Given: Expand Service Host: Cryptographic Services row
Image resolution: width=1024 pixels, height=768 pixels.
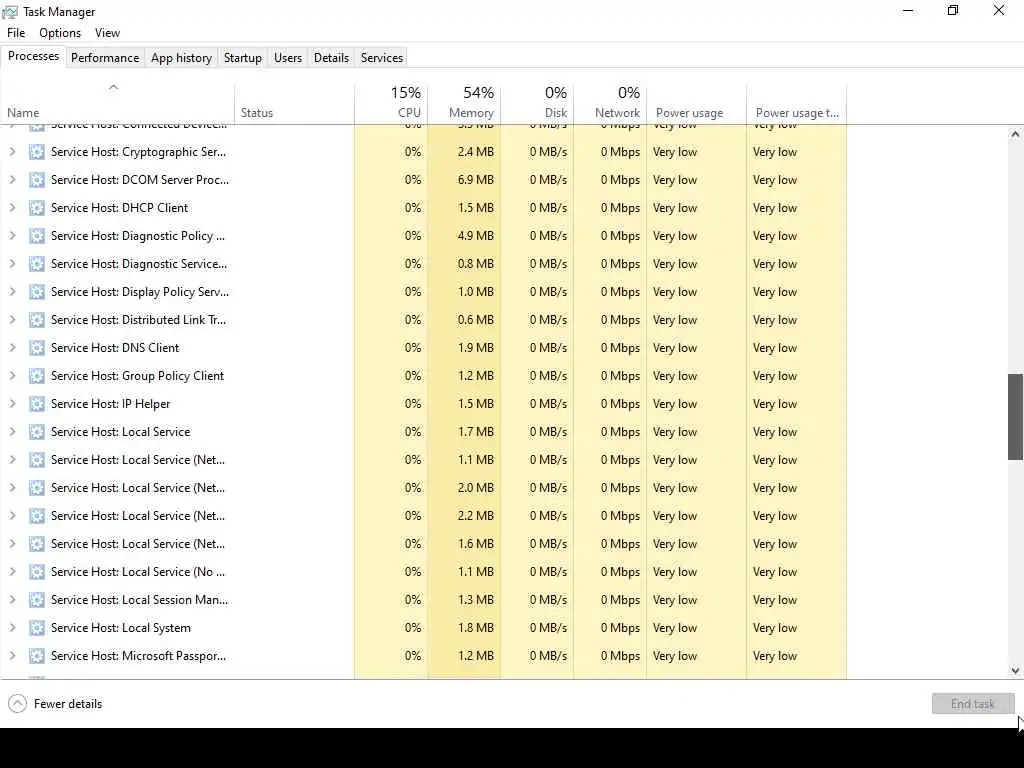Looking at the screenshot, I should click(x=12, y=152).
